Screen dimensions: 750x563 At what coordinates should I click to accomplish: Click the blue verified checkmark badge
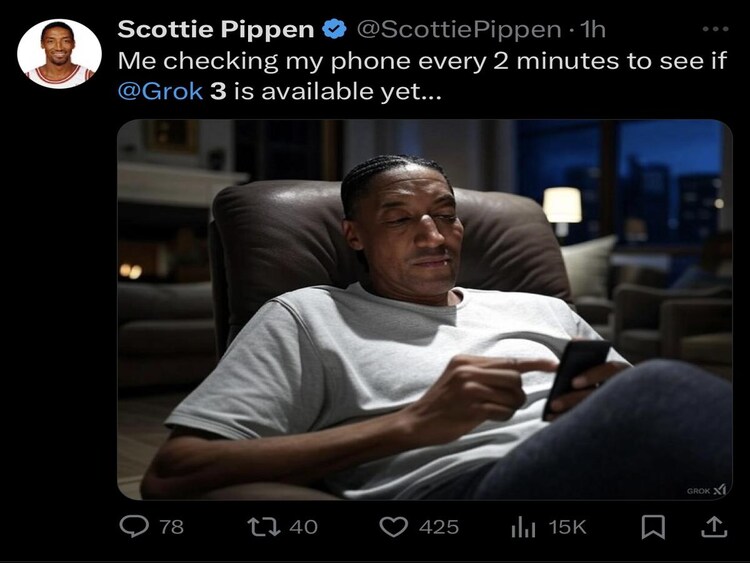click(334, 29)
